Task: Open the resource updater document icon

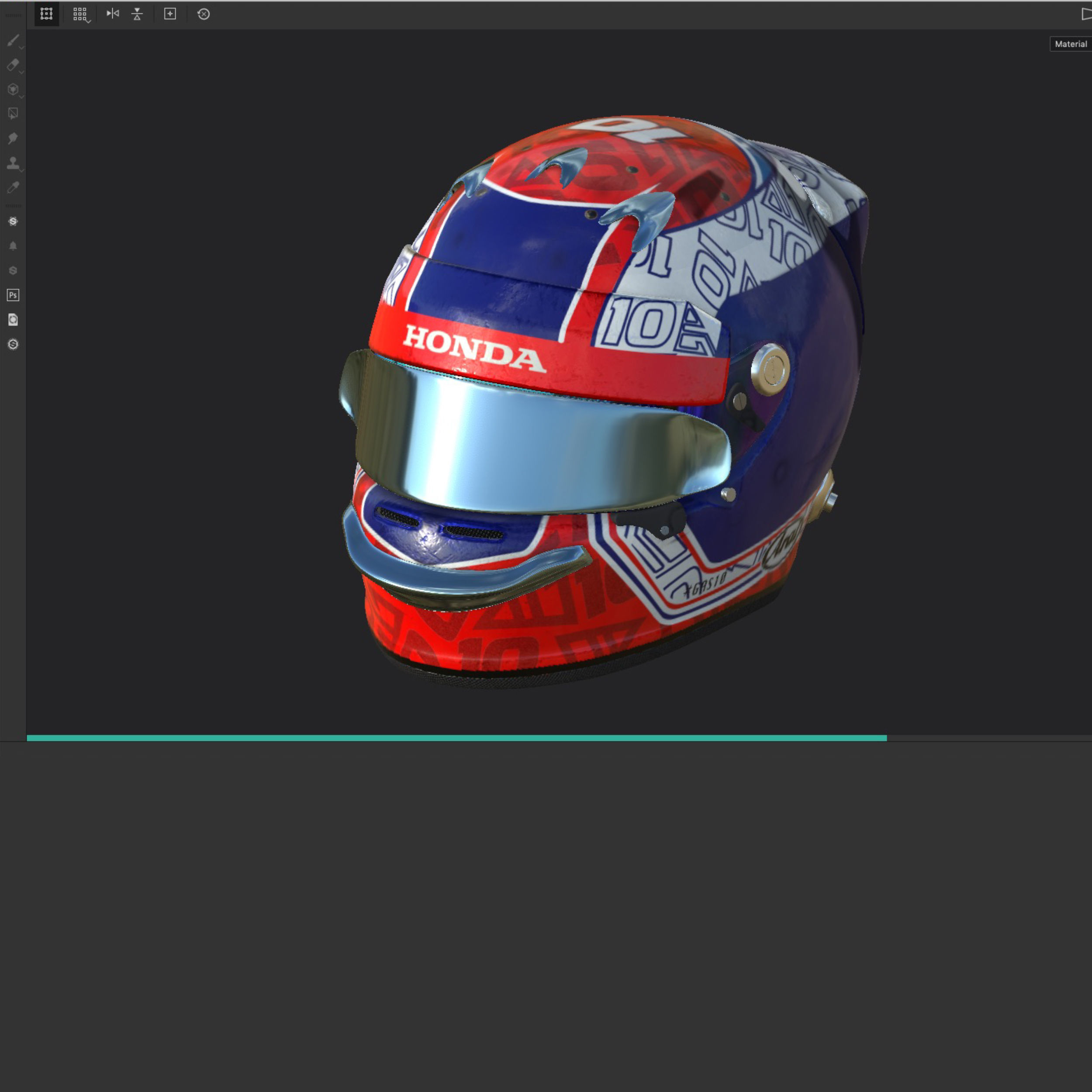Action: (x=13, y=320)
